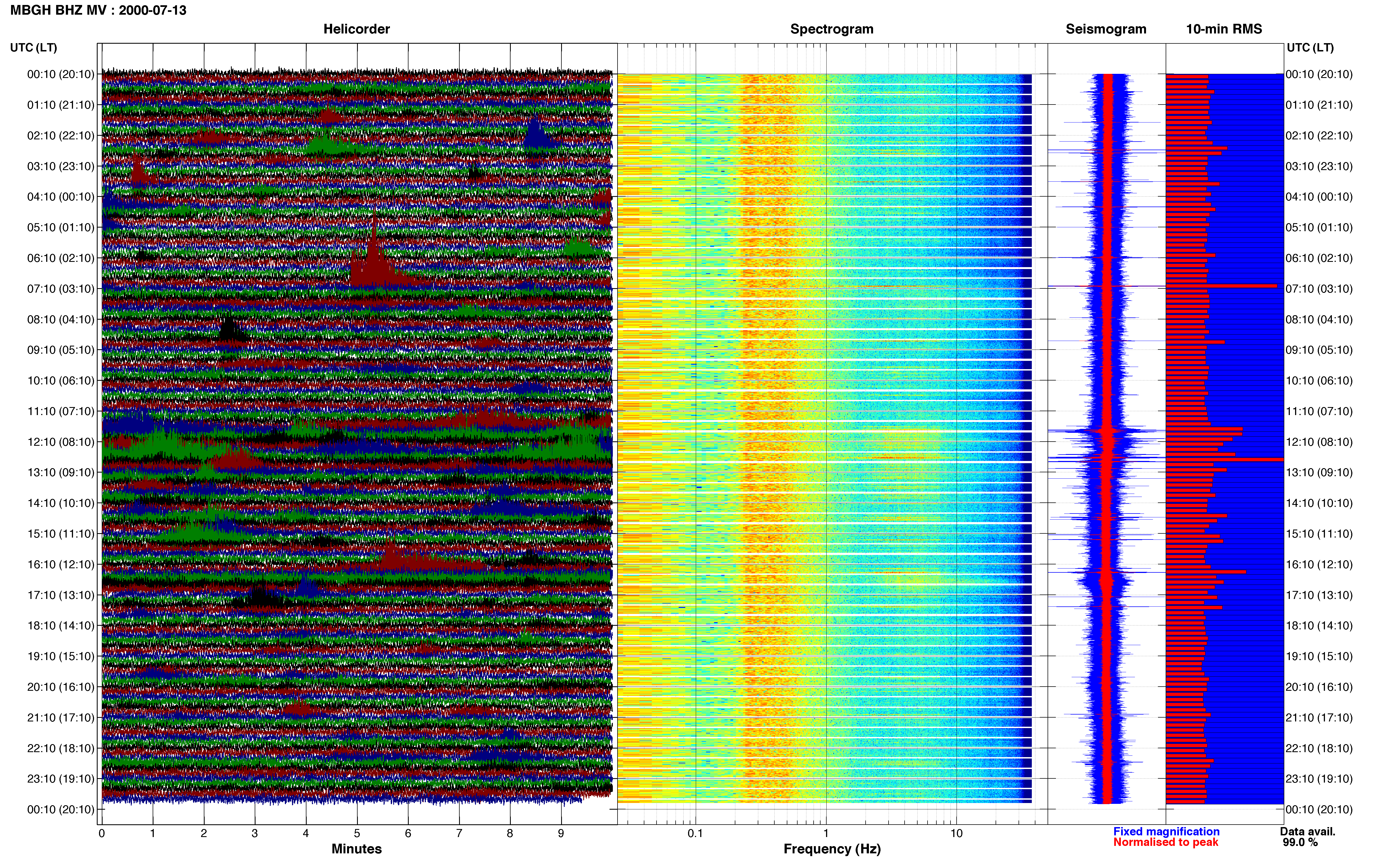Click the black helicorder event near 08:30
This screenshot has width=1388, height=868.
click(x=230, y=329)
